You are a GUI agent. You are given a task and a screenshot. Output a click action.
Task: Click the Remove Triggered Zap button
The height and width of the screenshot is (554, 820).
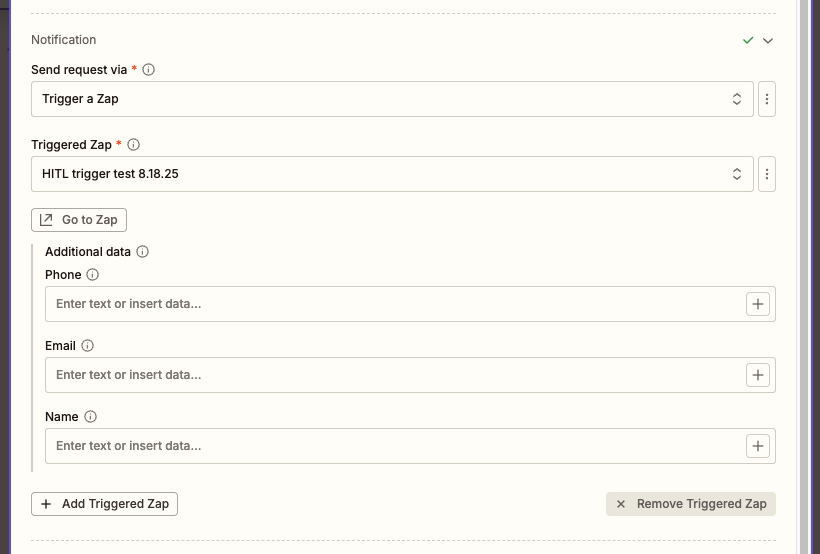click(x=690, y=504)
